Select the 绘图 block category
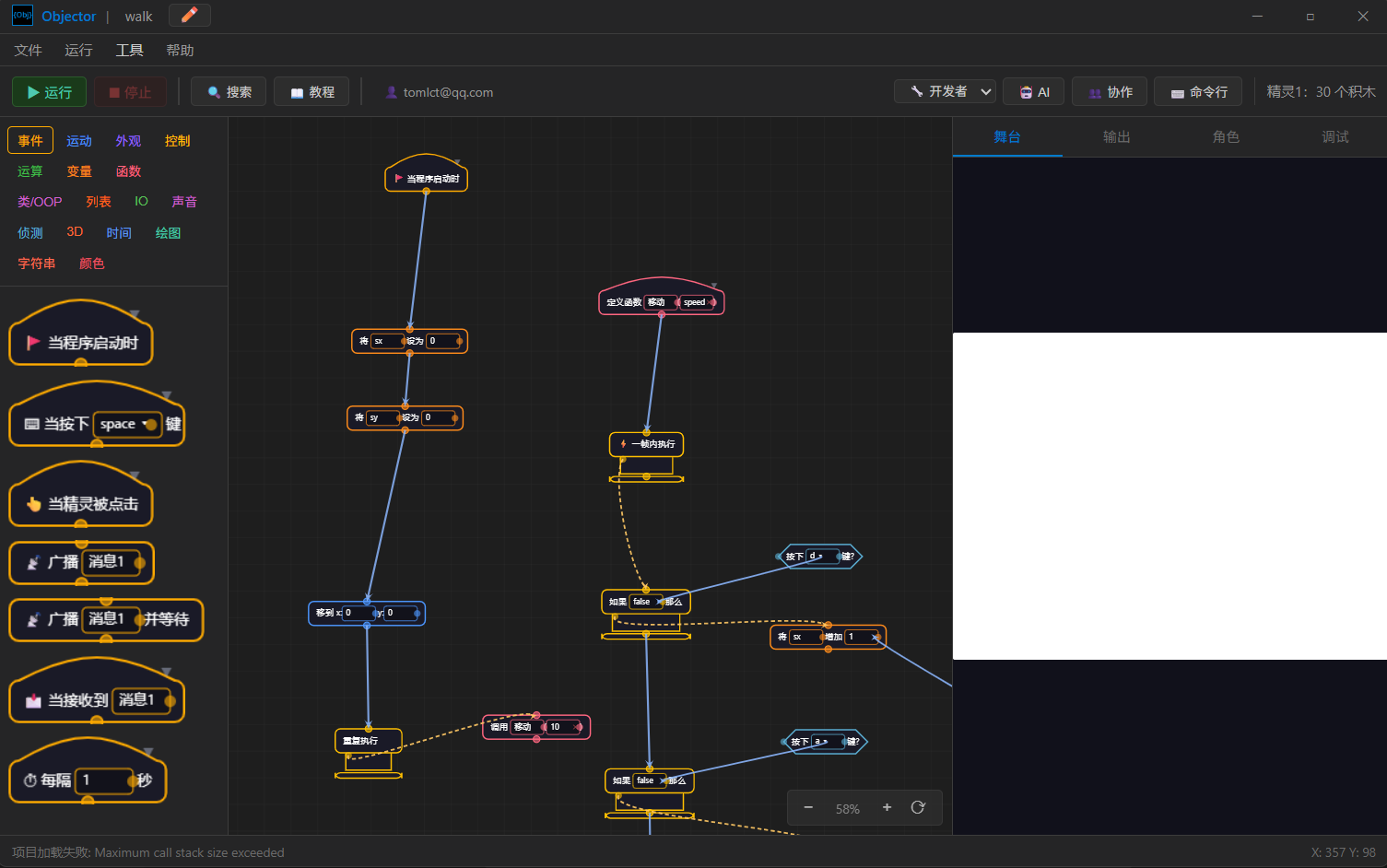1387x868 pixels. (x=168, y=233)
